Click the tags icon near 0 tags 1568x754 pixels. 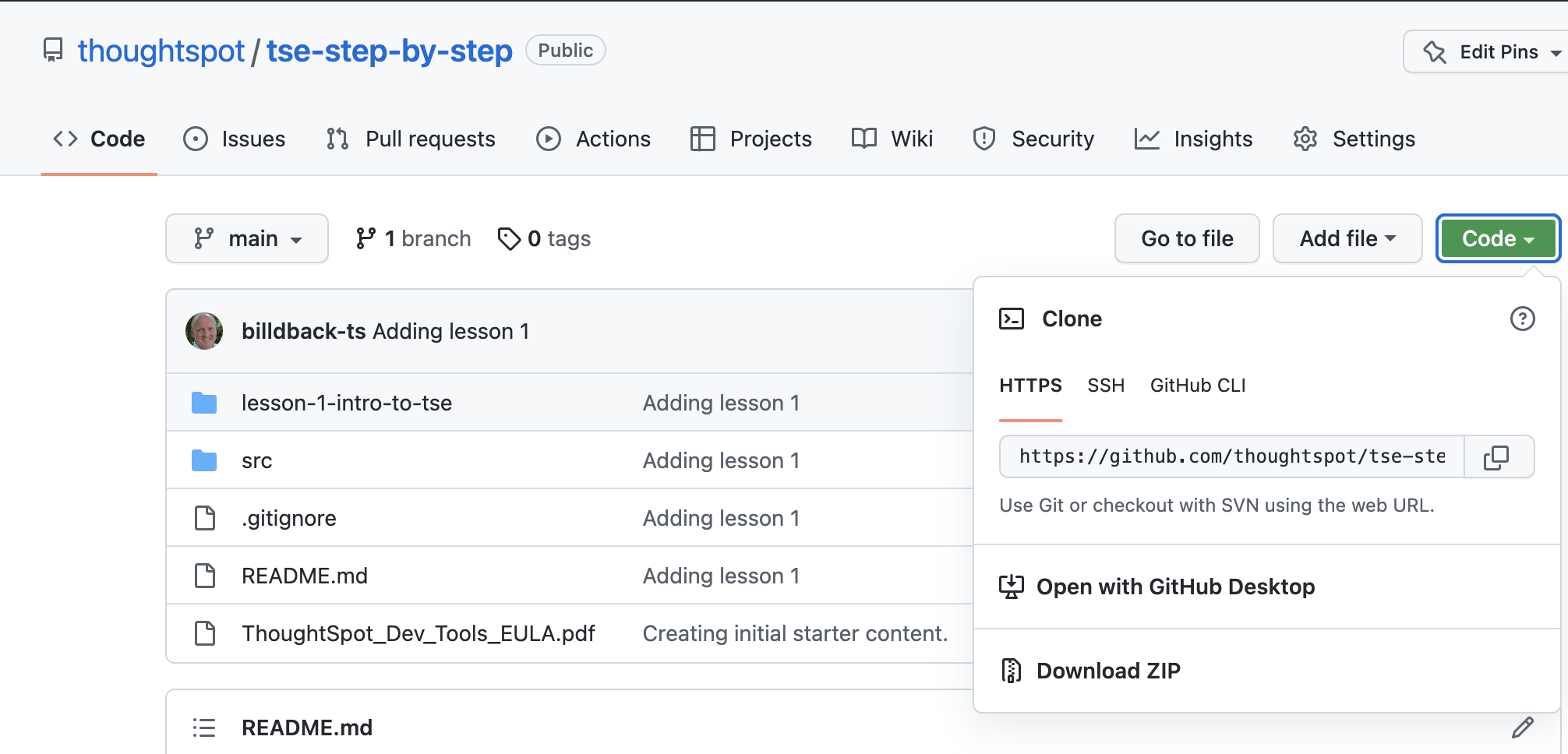(510, 238)
